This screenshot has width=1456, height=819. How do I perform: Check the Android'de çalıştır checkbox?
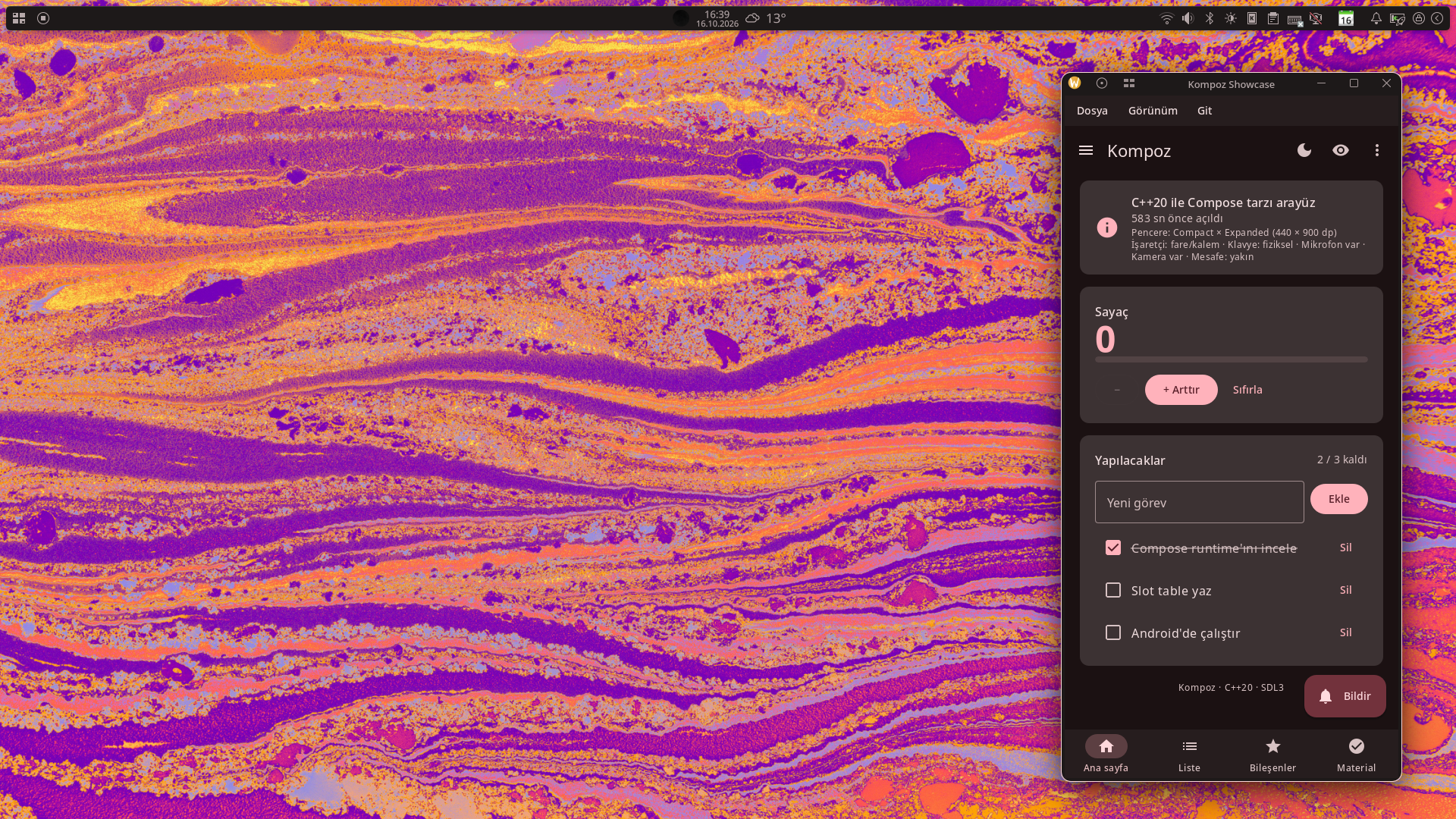[x=1113, y=632]
